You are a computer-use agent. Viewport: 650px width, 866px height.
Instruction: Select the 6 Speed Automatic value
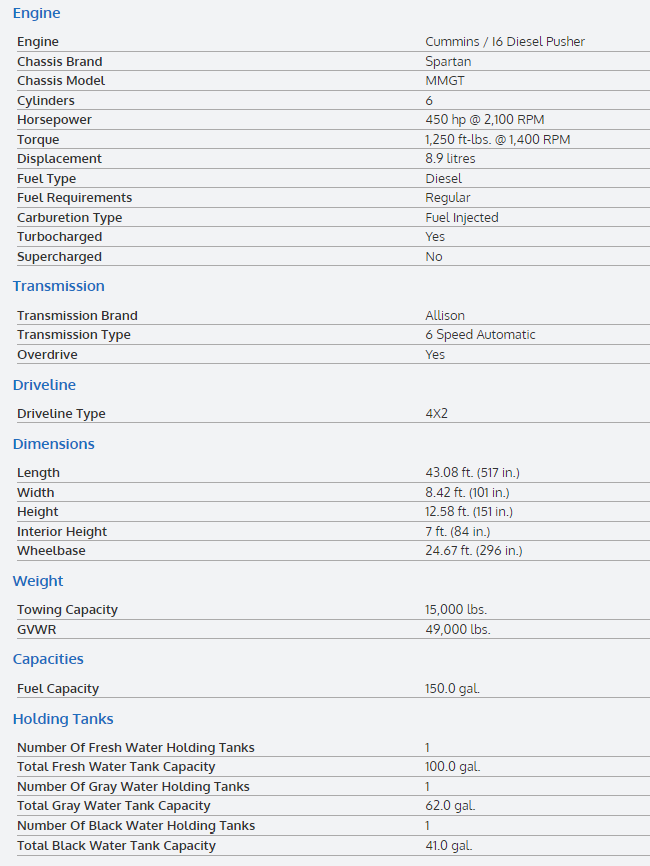click(480, 335)
